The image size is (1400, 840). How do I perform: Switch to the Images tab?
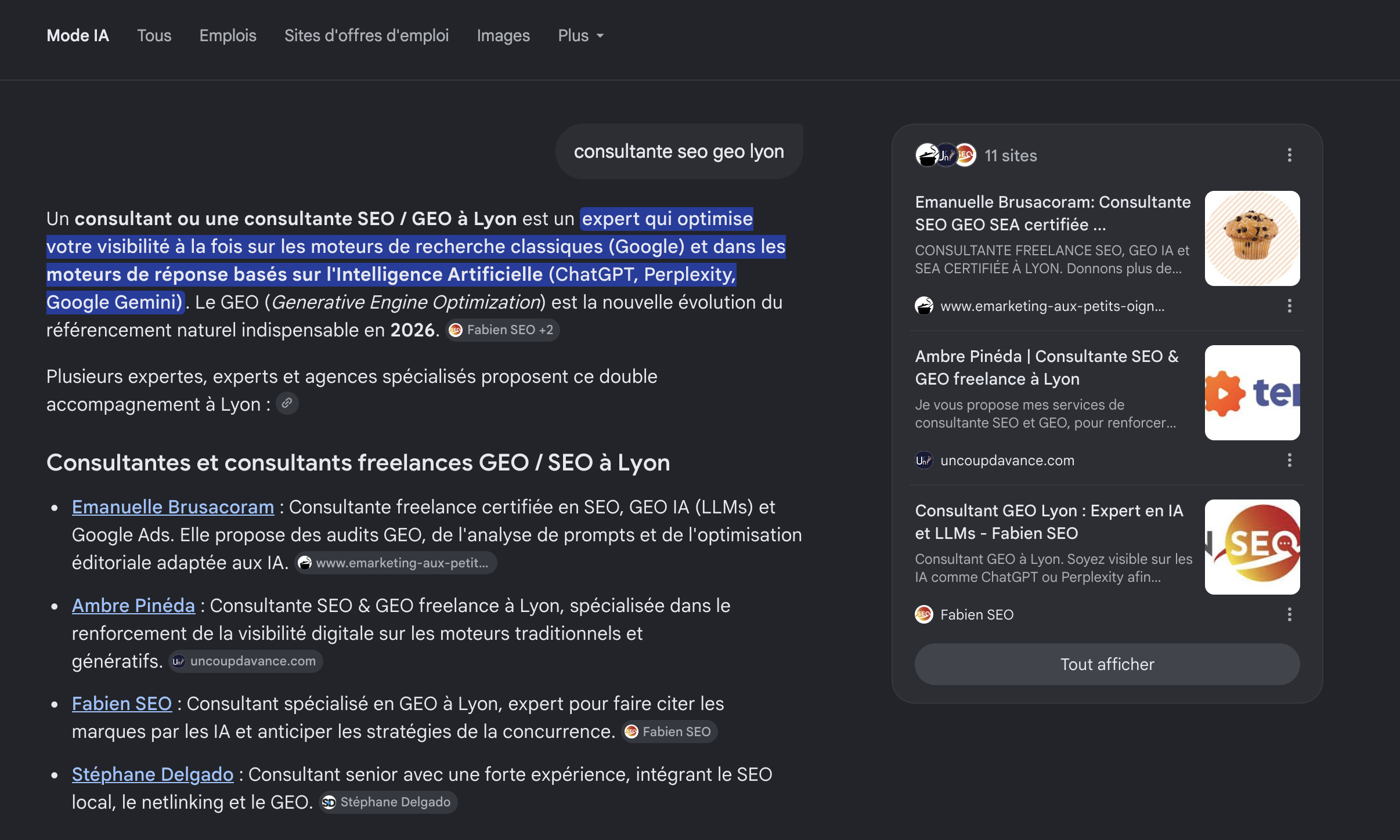coord(503,35)
